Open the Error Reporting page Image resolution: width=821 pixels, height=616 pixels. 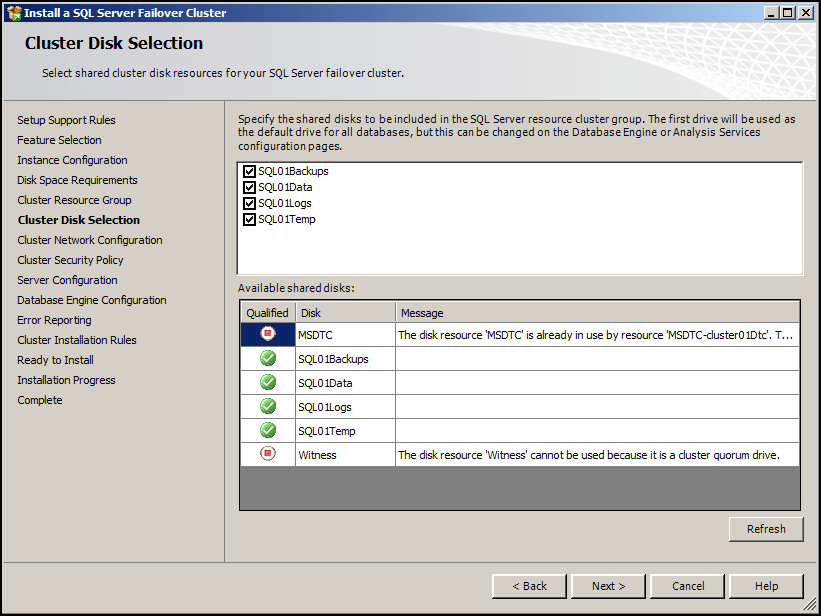tap(53, 320)
